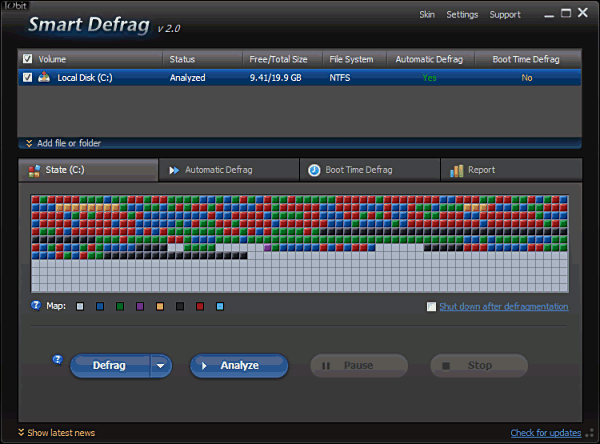Screen dimensions: 600x444
Task: Expand the Show latest news section
Action: click(x=57, y=433)
